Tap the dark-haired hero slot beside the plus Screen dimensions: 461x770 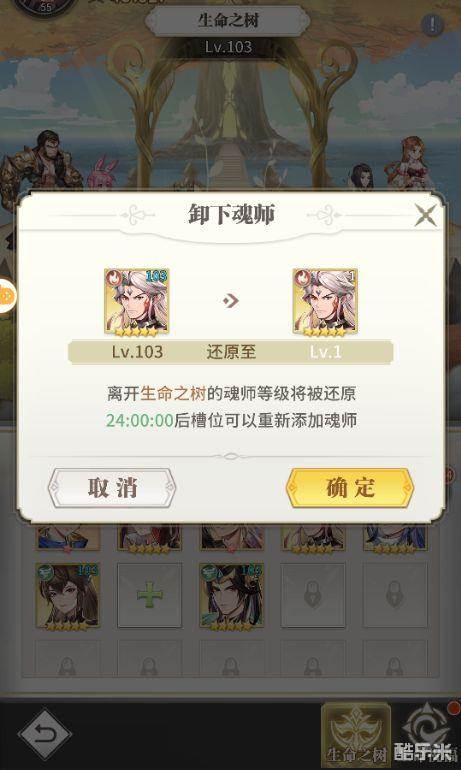click(231, 595)
